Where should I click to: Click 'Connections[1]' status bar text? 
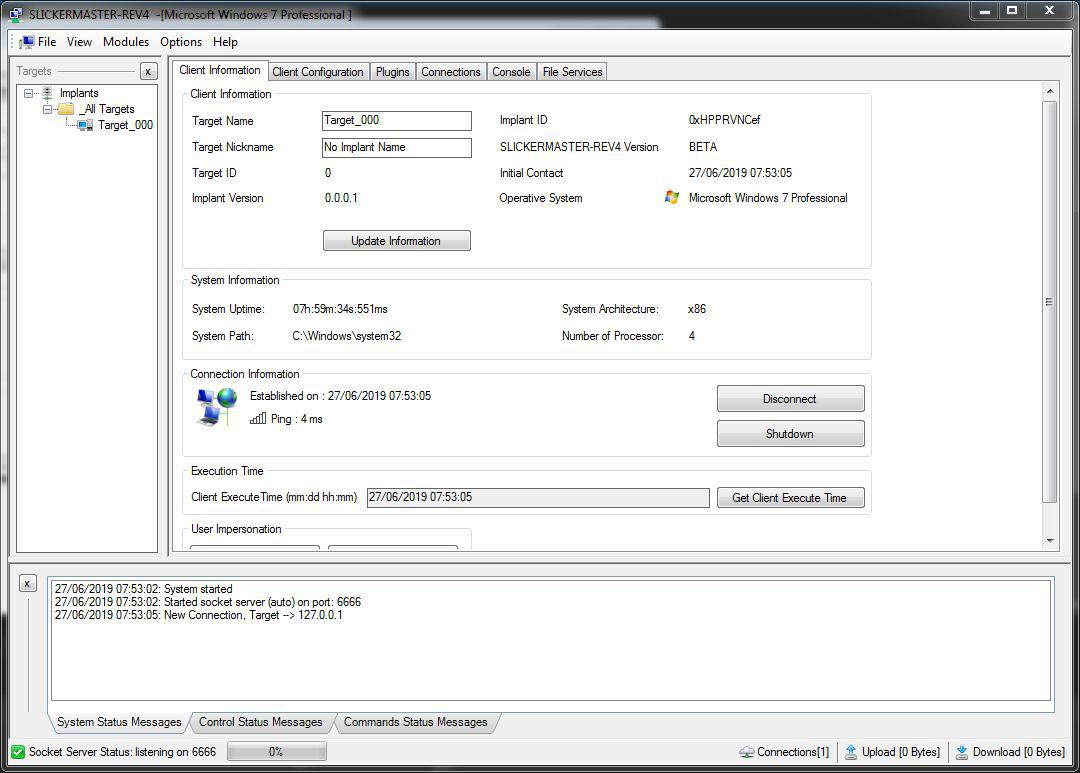coord(793,752)
